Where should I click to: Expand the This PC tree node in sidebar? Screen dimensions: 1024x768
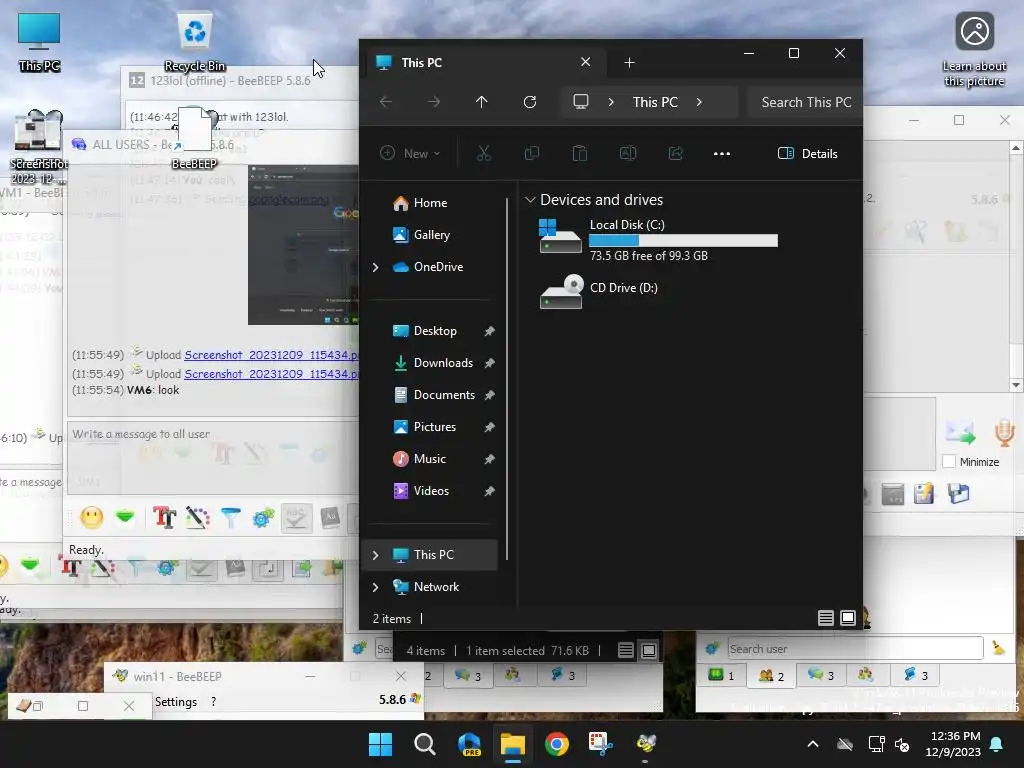(376, 555)
